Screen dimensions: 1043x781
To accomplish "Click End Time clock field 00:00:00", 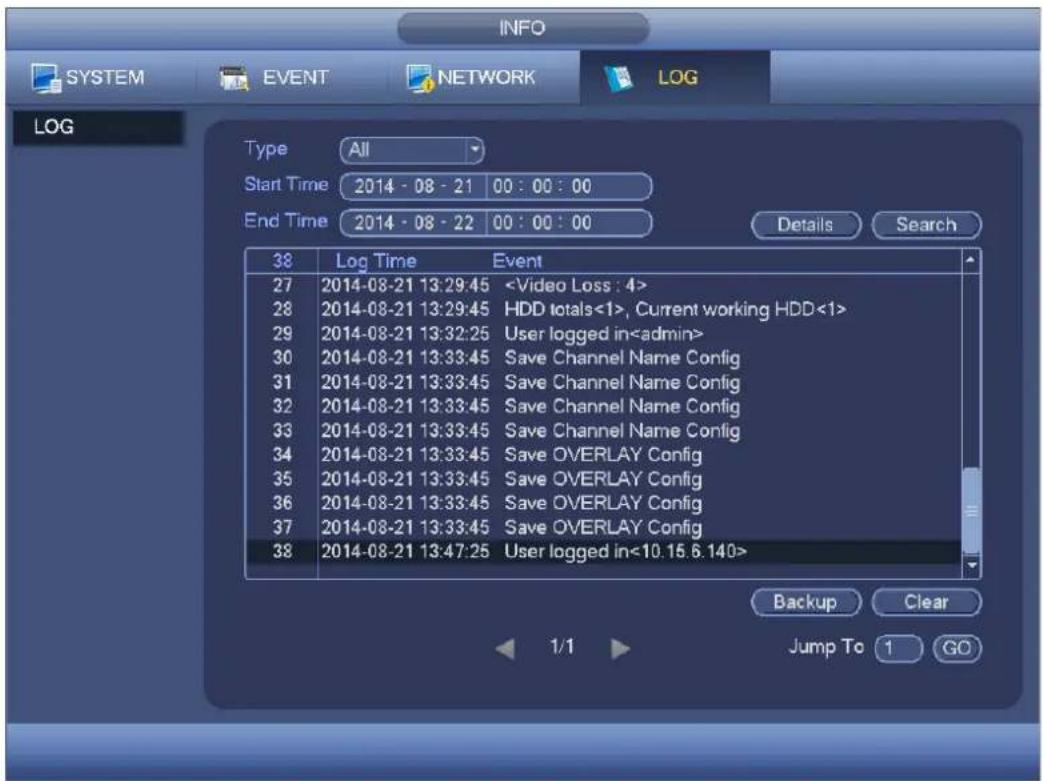I will (569, 223).
